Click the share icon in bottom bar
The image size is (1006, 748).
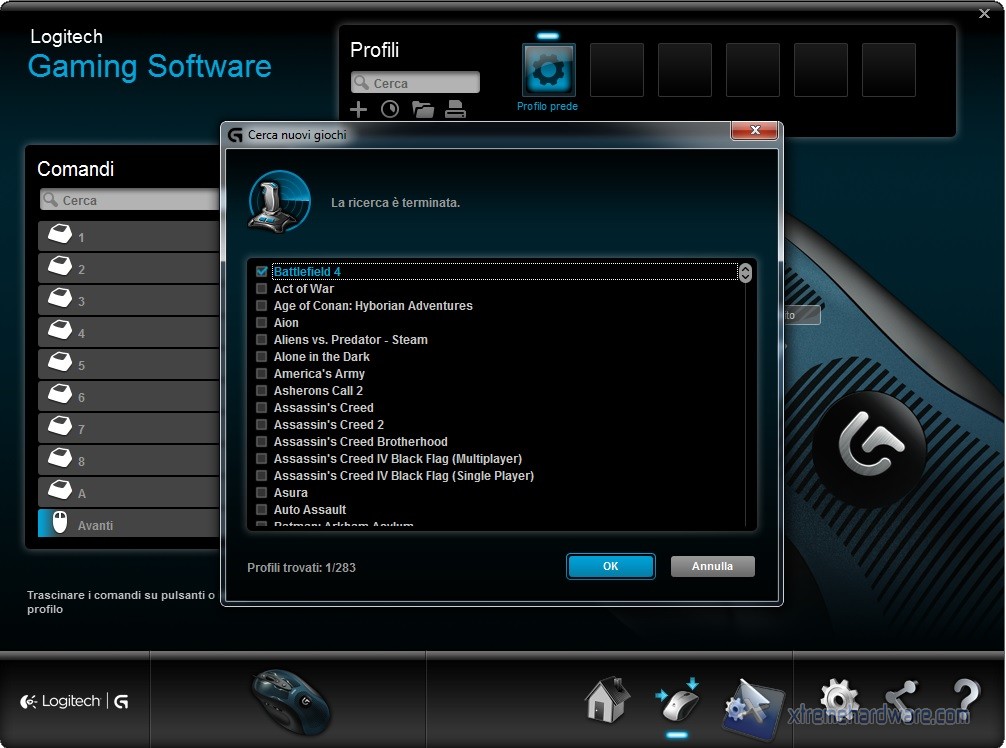pos(901,700)
